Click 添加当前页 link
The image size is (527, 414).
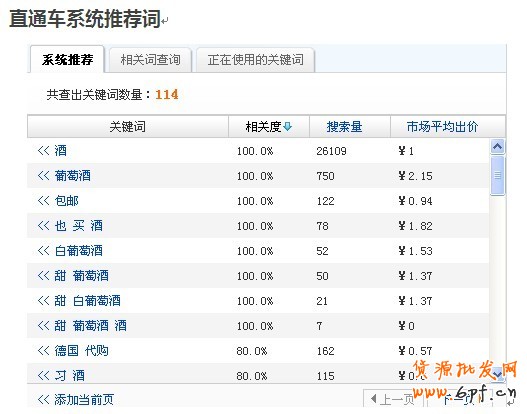pos(84,400)
